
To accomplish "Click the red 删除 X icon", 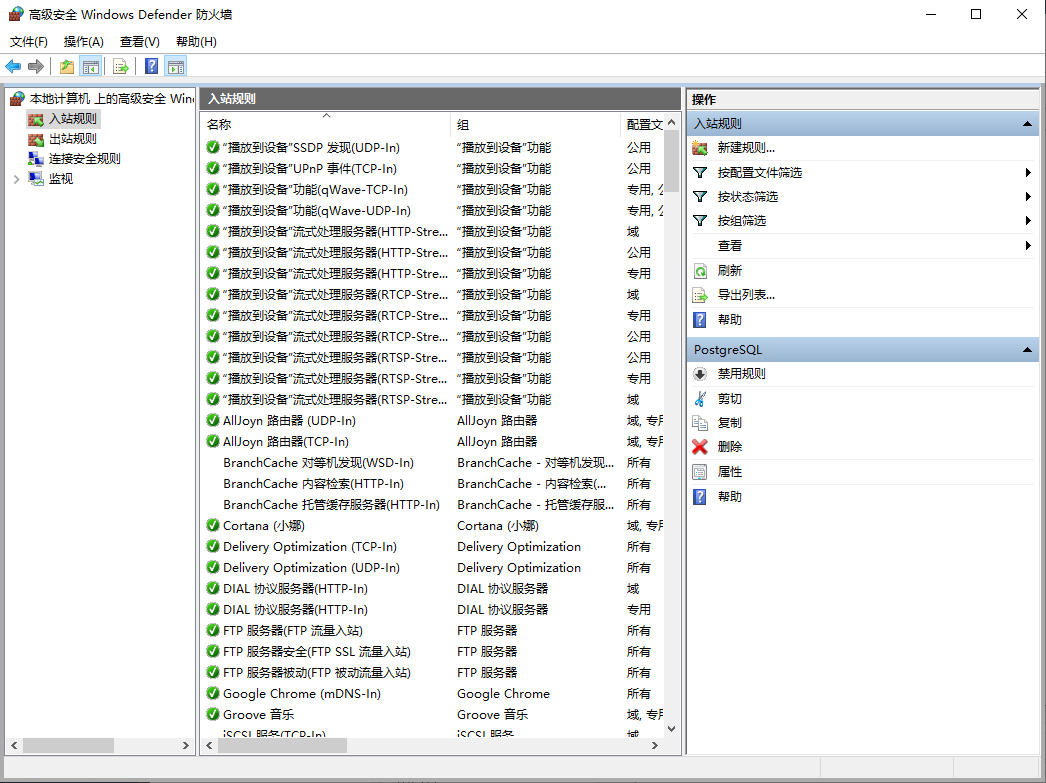I will (700, 447).
